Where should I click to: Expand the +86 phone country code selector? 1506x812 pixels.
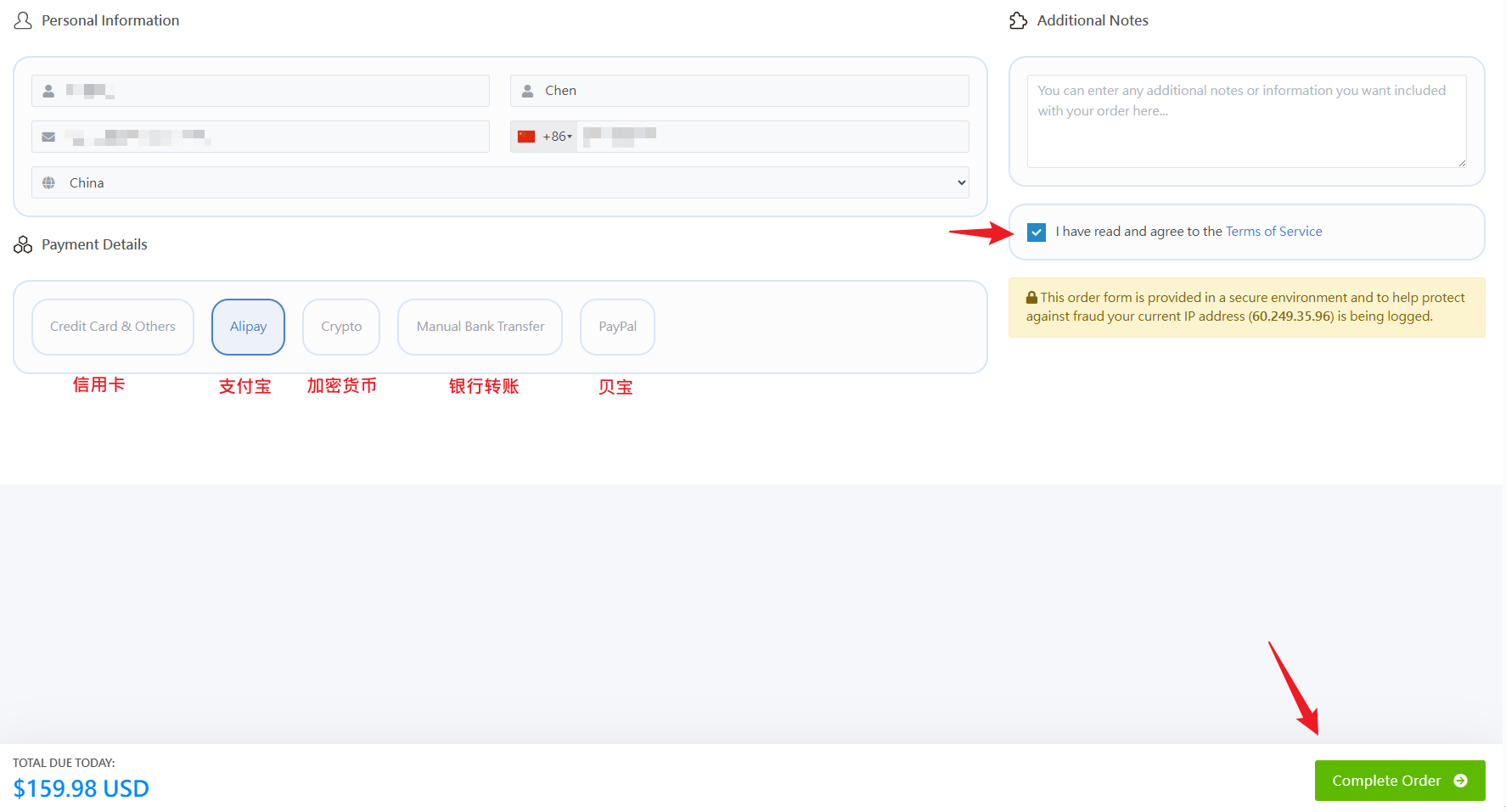click(557, 137)
